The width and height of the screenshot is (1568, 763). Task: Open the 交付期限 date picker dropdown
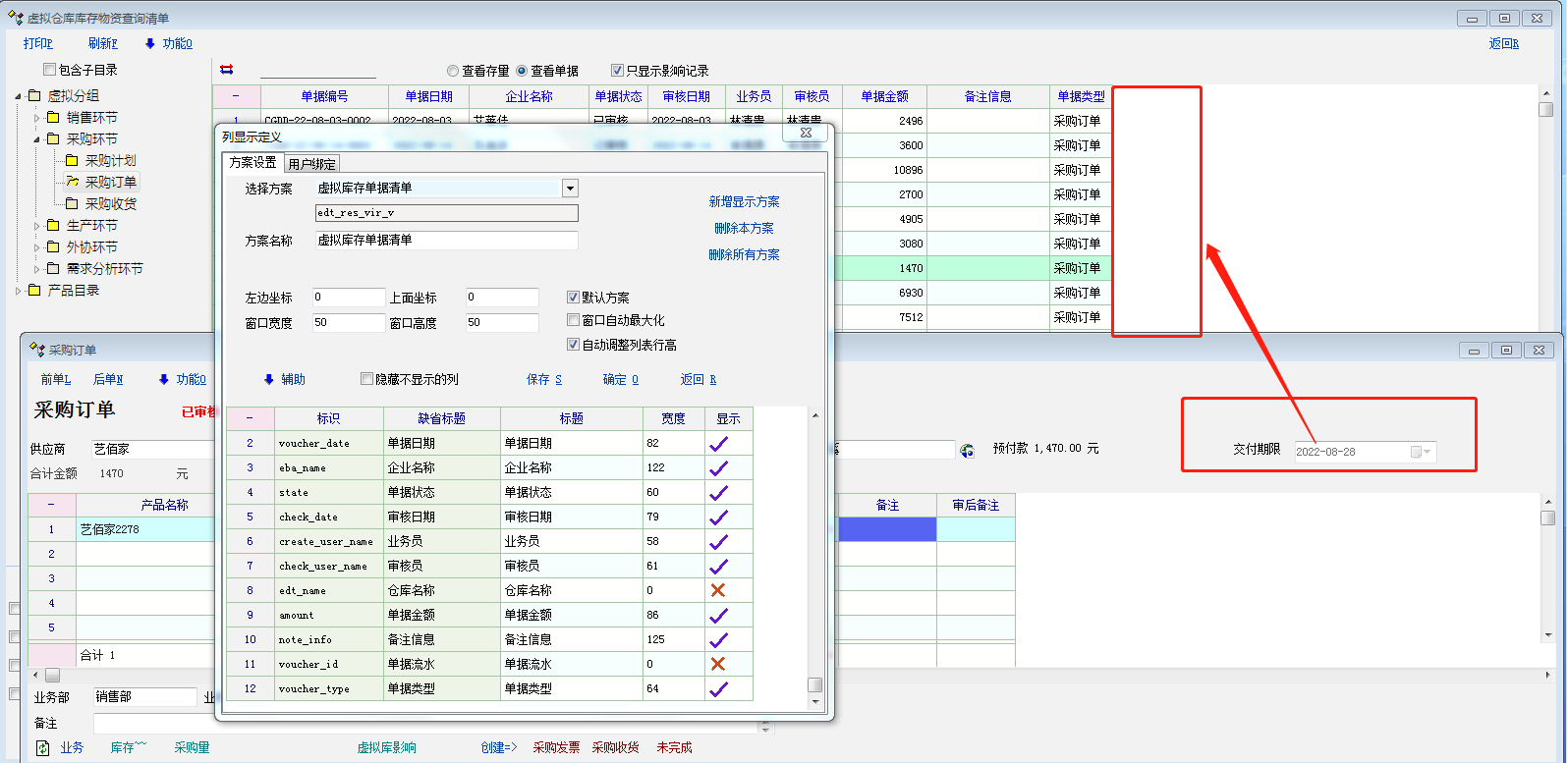1427,452
